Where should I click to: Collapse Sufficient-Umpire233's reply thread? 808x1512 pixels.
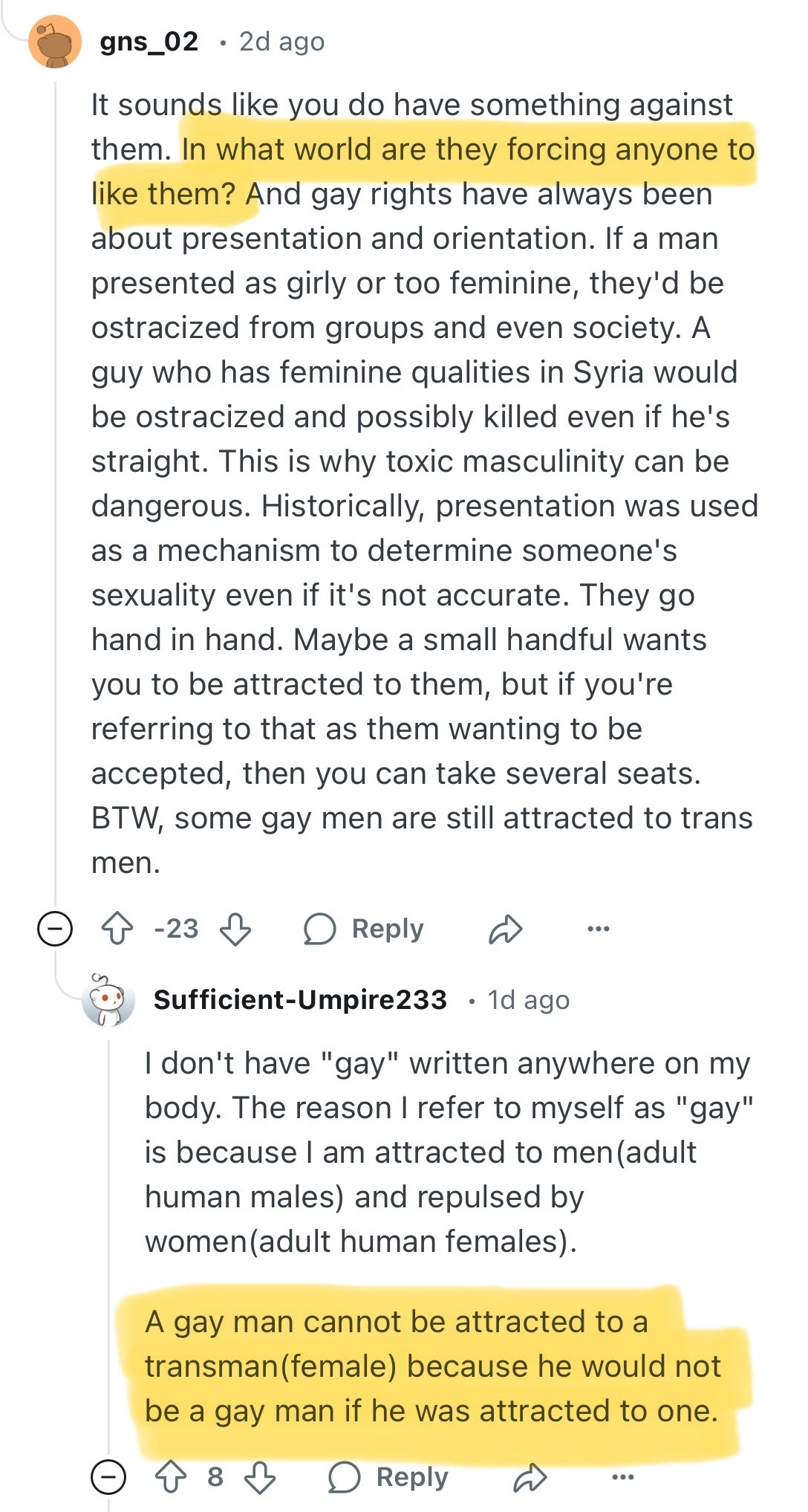(x=108, y=1477)
